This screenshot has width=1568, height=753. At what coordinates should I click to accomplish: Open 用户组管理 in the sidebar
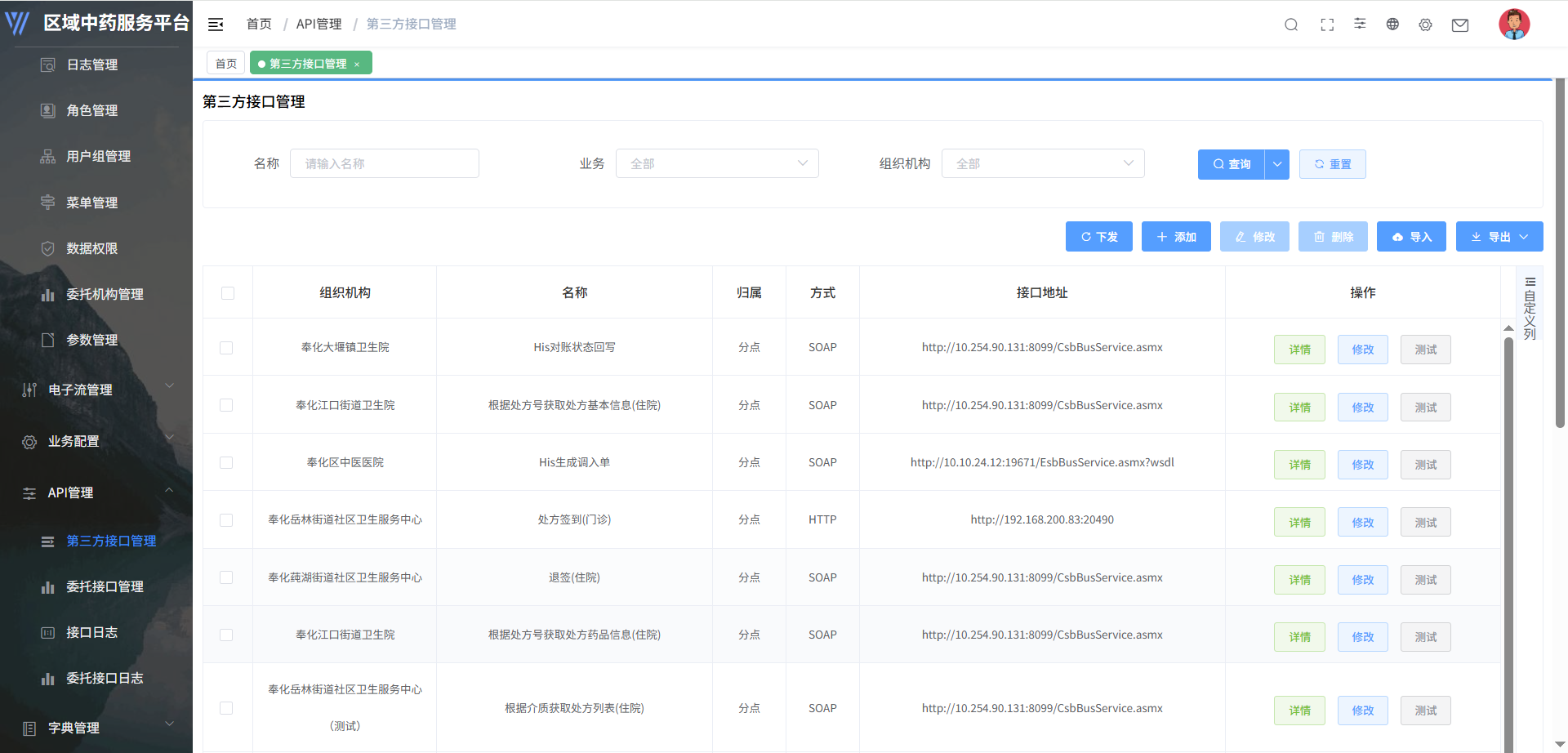[x=99, y=156]
